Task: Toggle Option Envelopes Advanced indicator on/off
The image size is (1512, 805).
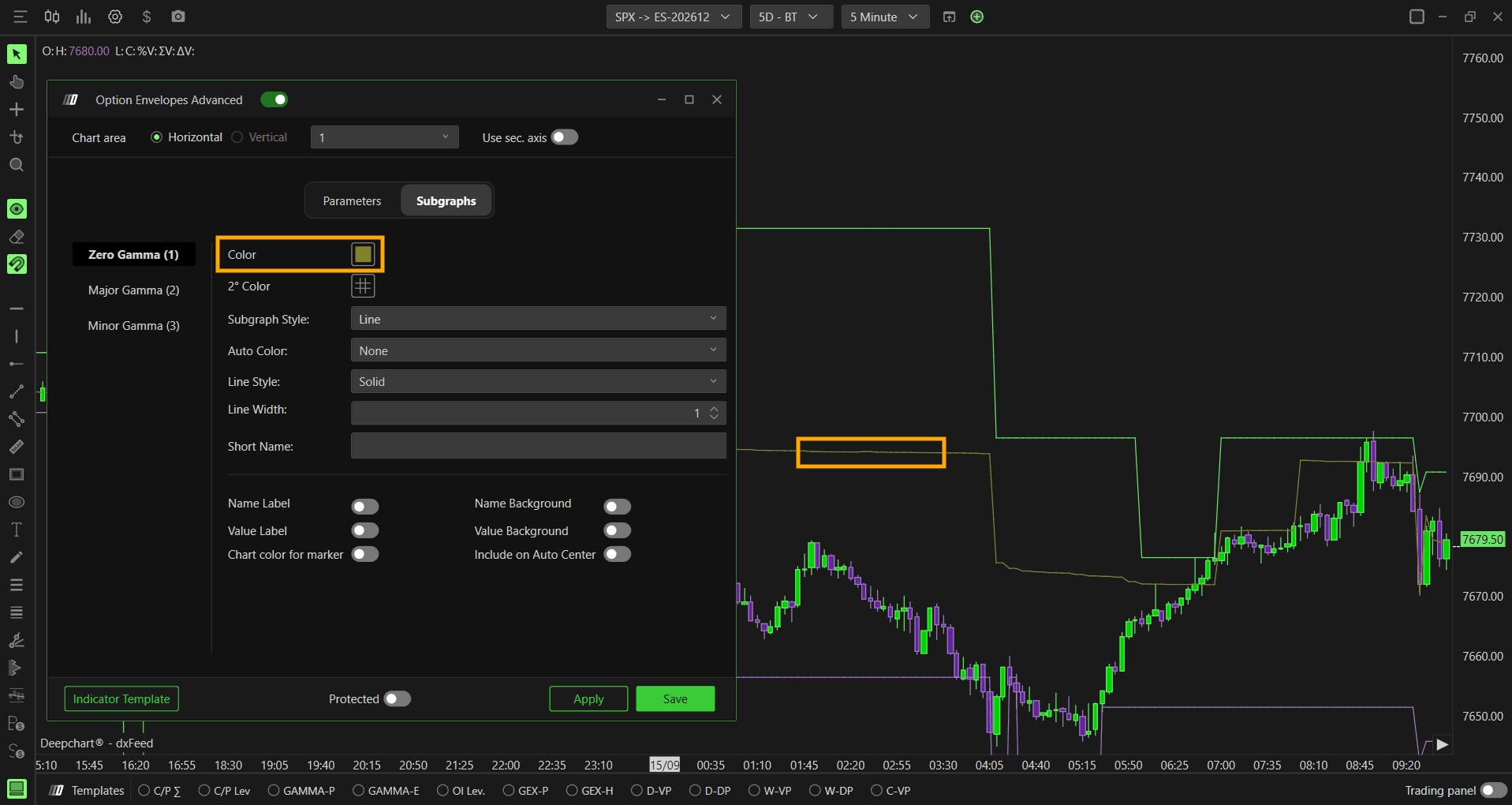Action: (274, 99)
